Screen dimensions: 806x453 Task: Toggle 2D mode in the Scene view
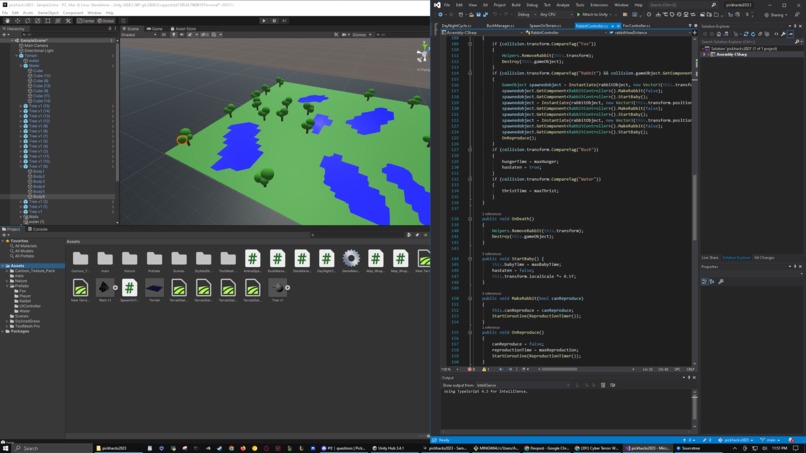(164, 34)
